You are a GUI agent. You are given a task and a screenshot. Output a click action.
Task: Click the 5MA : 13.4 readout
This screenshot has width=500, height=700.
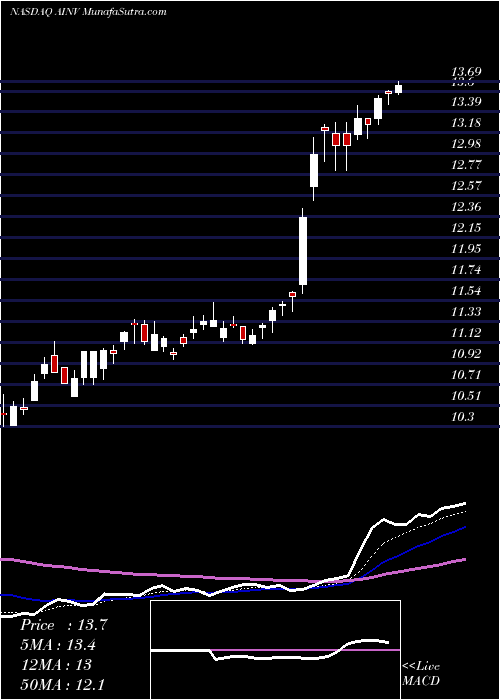[58, 645]
